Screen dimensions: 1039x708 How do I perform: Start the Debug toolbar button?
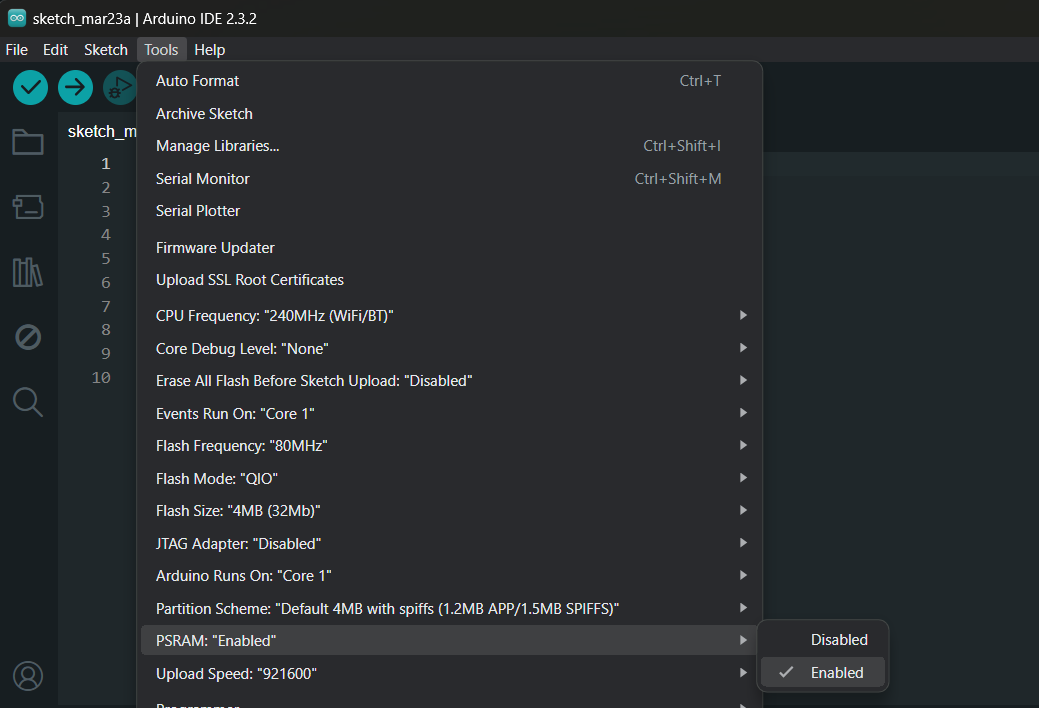tap(120, 87)
